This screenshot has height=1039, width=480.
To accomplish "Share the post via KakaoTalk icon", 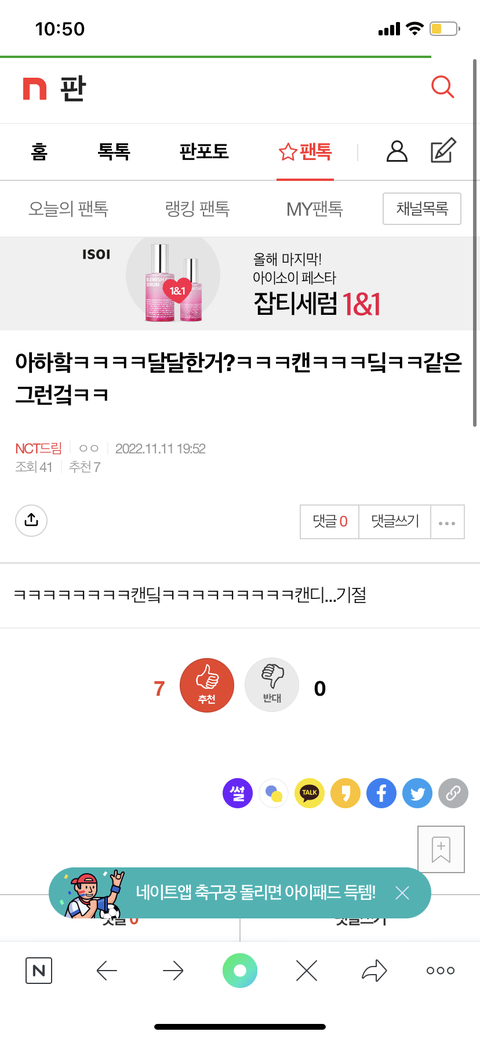I will coord(309,793).
